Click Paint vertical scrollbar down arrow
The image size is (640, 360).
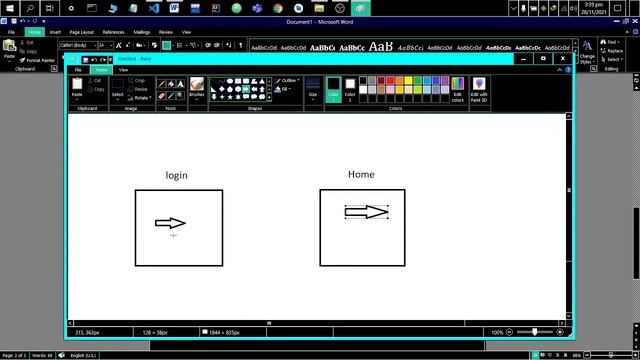[569, 316]
